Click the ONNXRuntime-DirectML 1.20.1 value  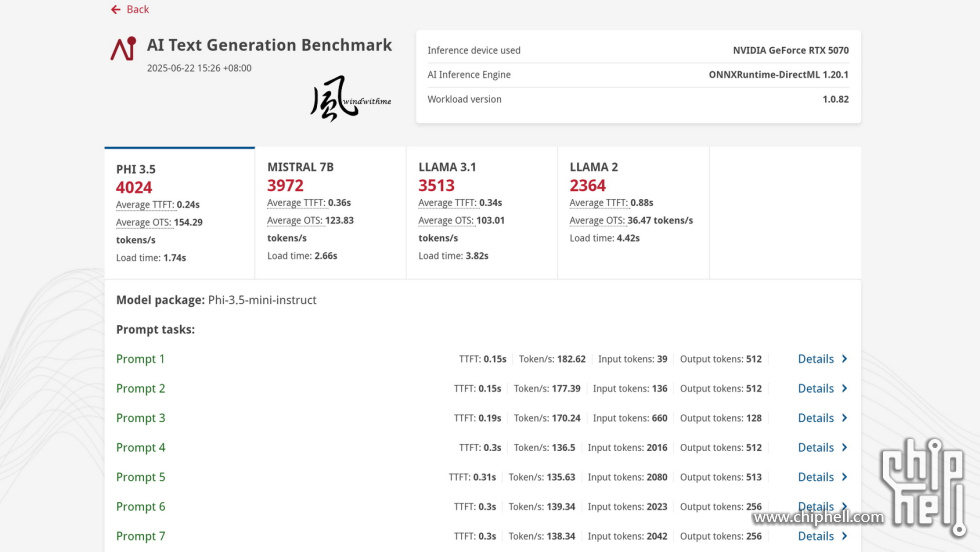click(x=778, y=74)
